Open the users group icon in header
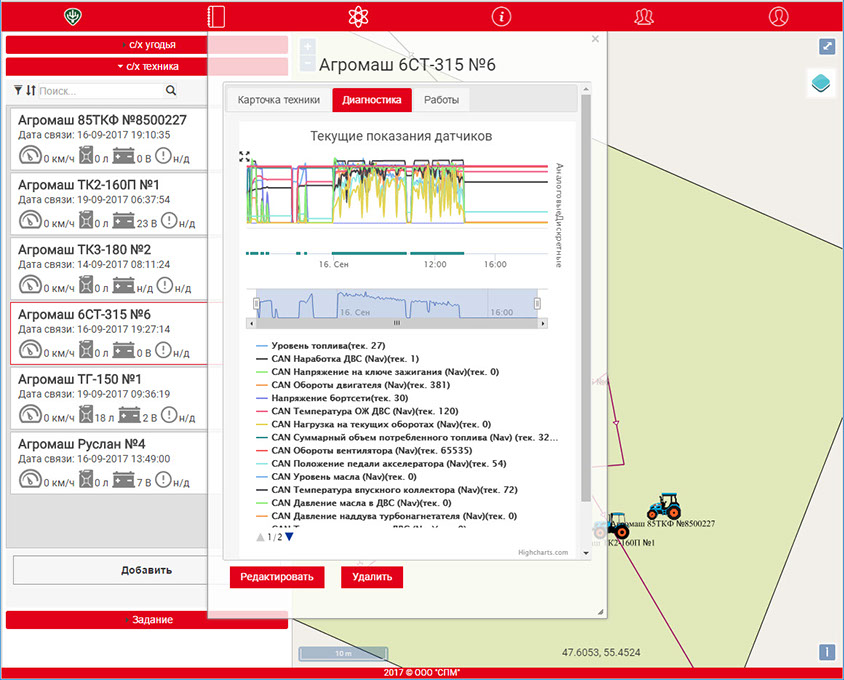Image resolution: width=844 pixels, height=680 pixels. (645, 16)
